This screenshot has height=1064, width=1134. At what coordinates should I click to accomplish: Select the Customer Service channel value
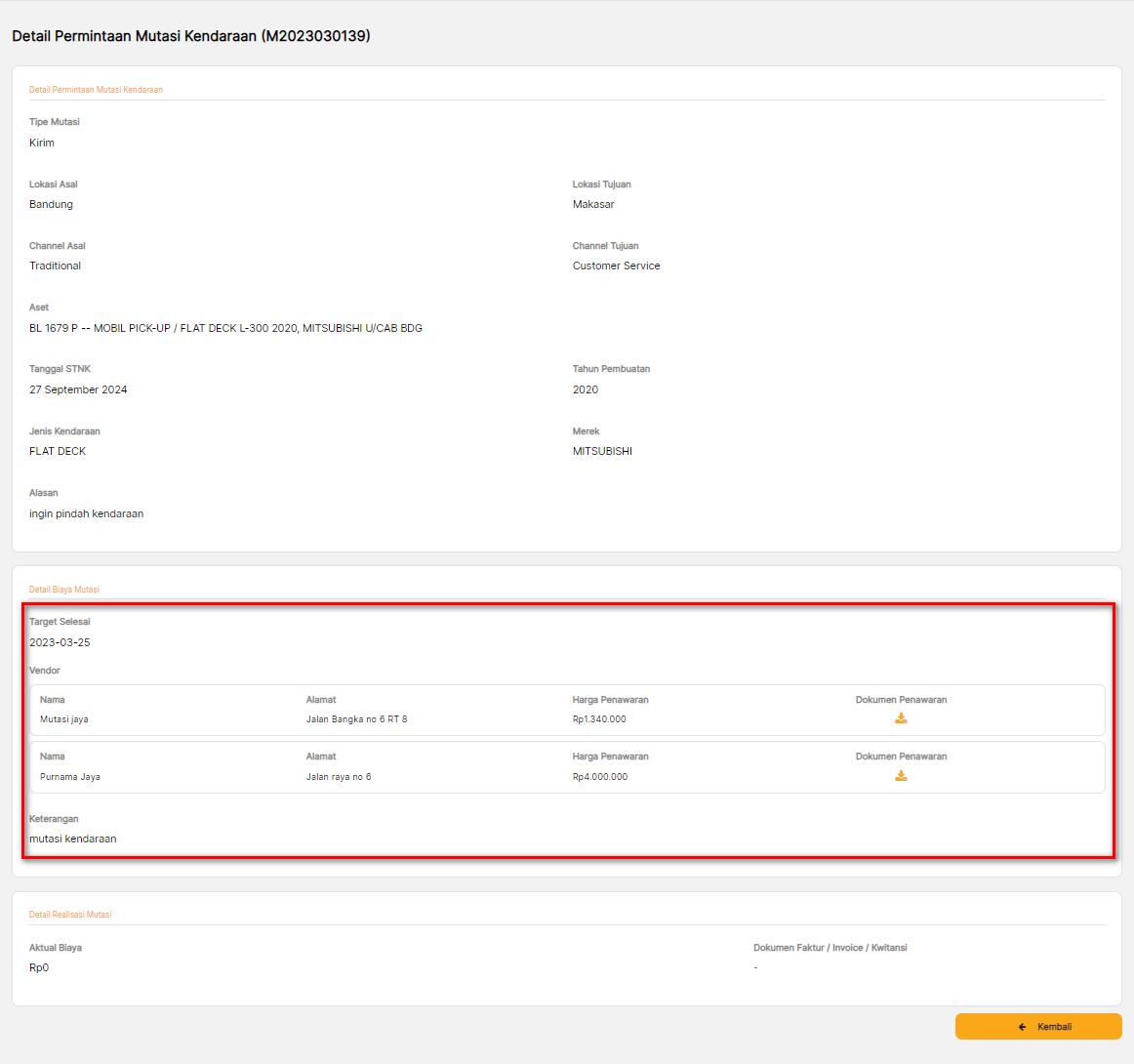[x=616, y=266]
